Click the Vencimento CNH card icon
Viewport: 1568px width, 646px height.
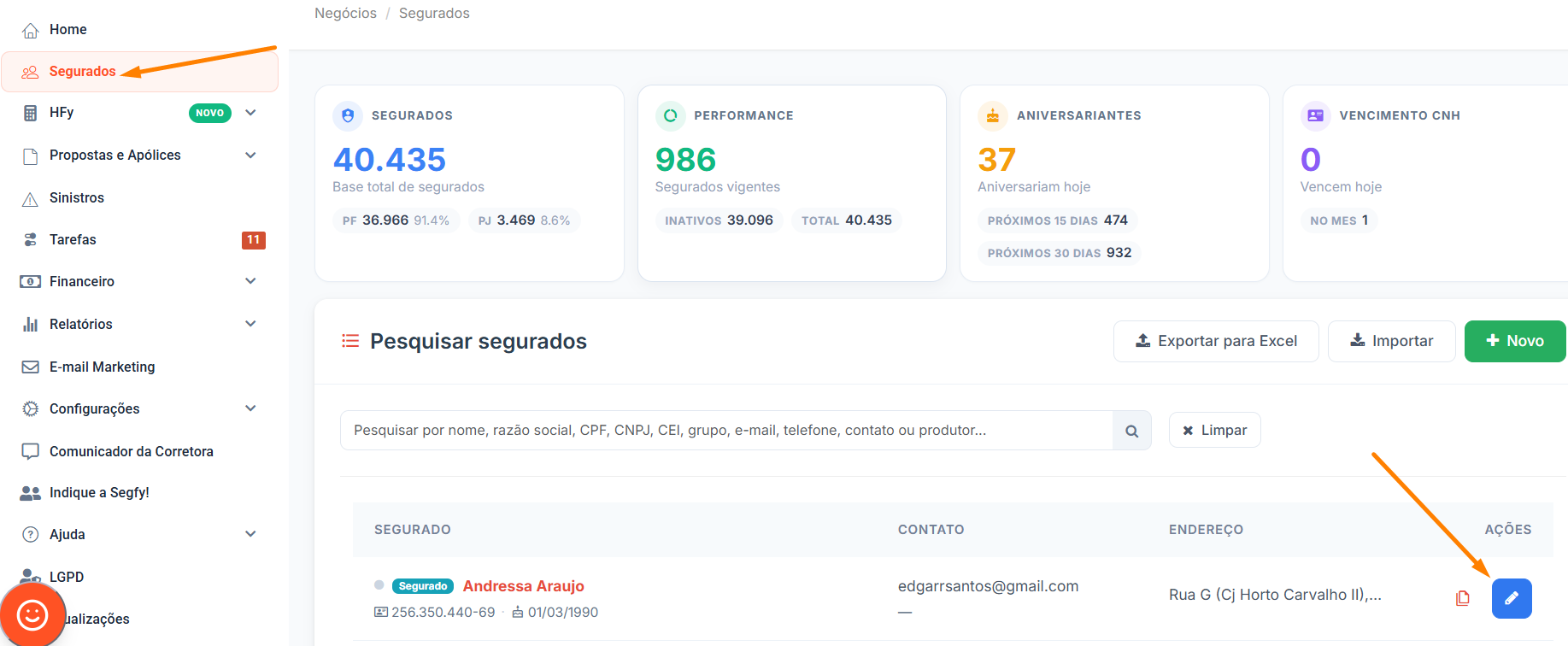[1315, 115]
